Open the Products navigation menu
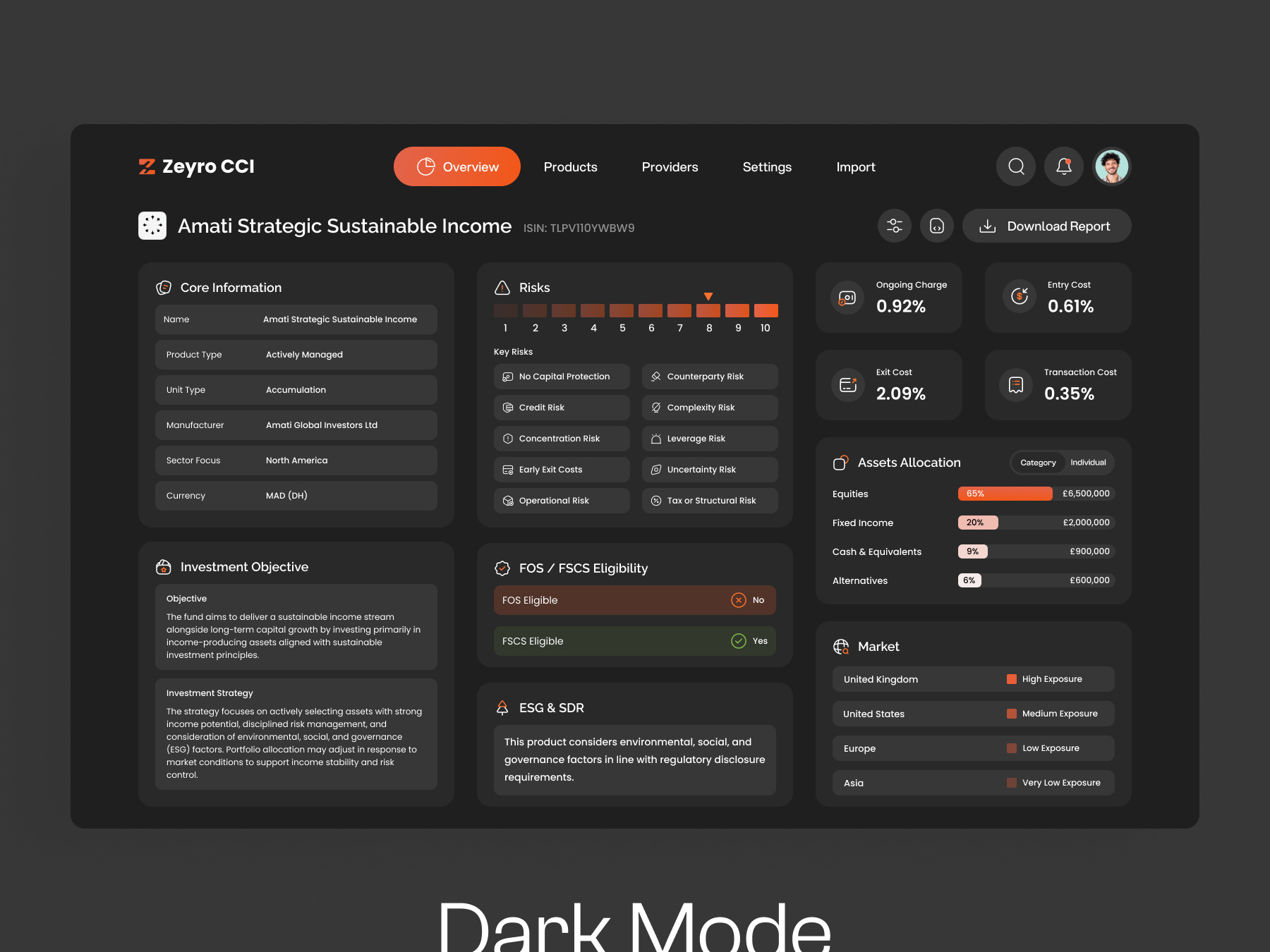The width and height of the screenshot is (1270, 952). click(x=570, y=166)
